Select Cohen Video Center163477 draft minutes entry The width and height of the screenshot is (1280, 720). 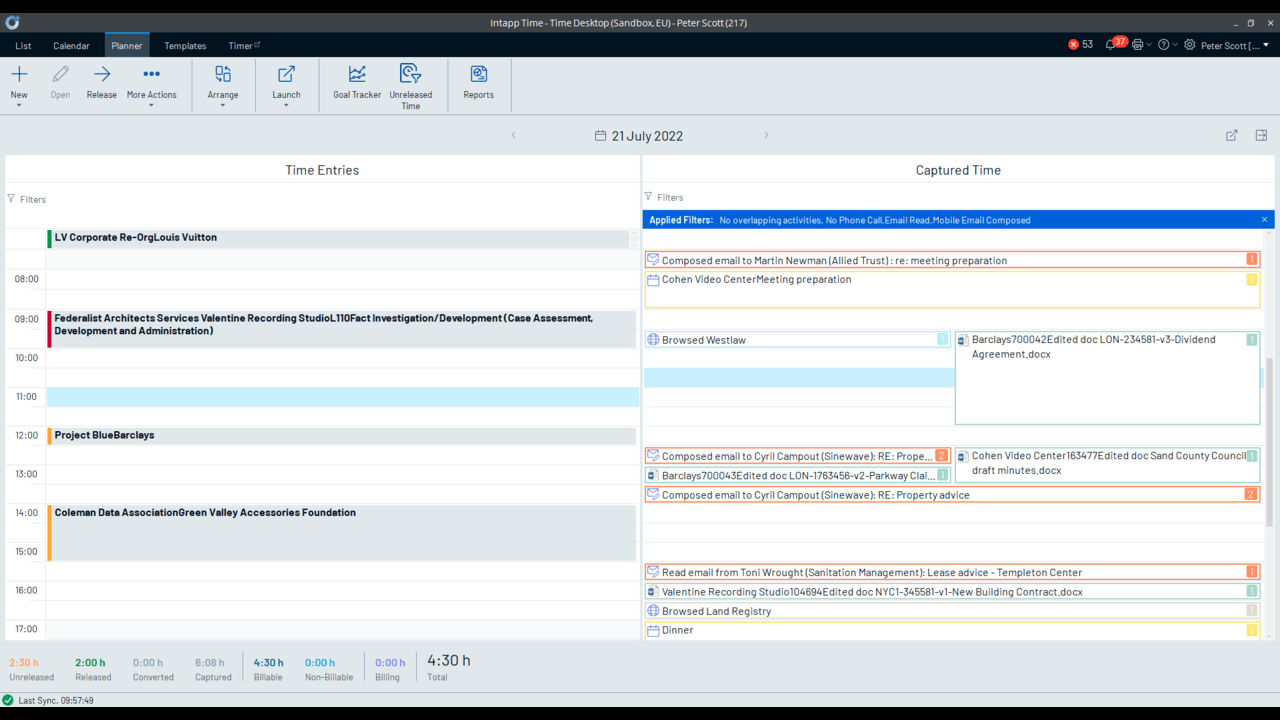click(x=1107, y=465)
